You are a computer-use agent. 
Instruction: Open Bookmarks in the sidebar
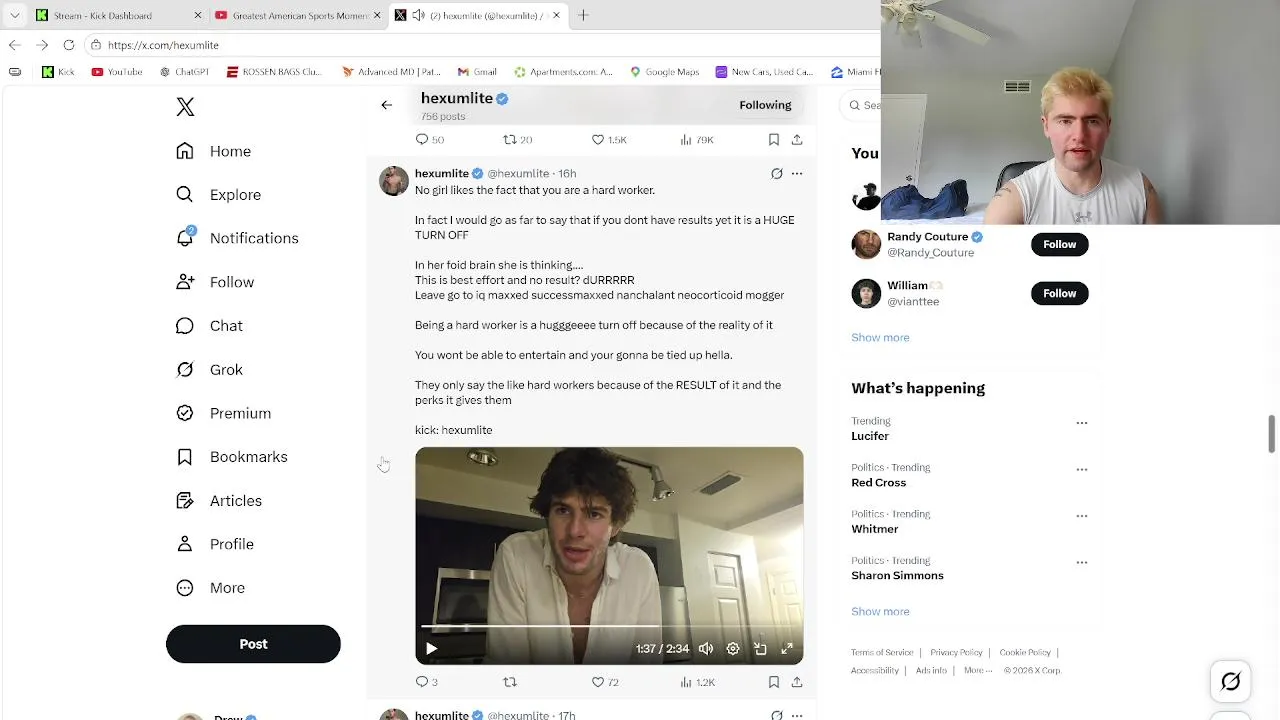(185, 457)
